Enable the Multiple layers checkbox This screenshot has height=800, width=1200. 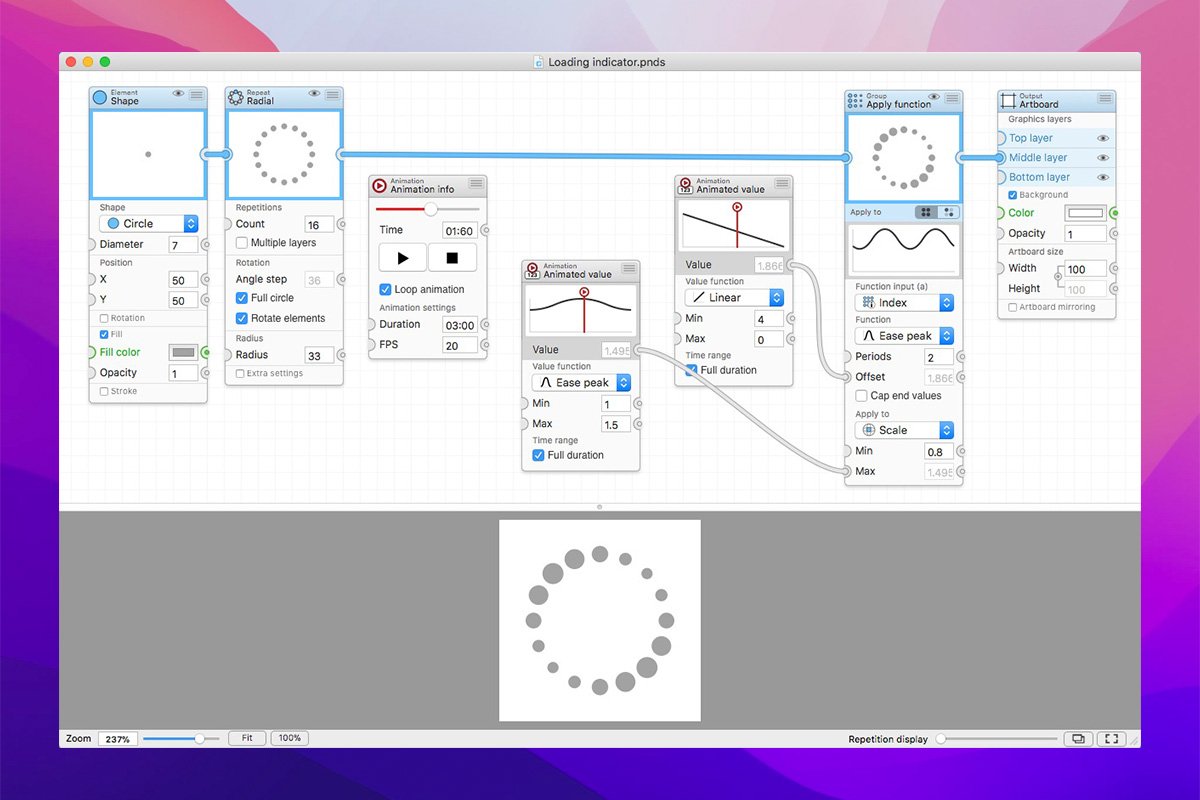point(242,243)
